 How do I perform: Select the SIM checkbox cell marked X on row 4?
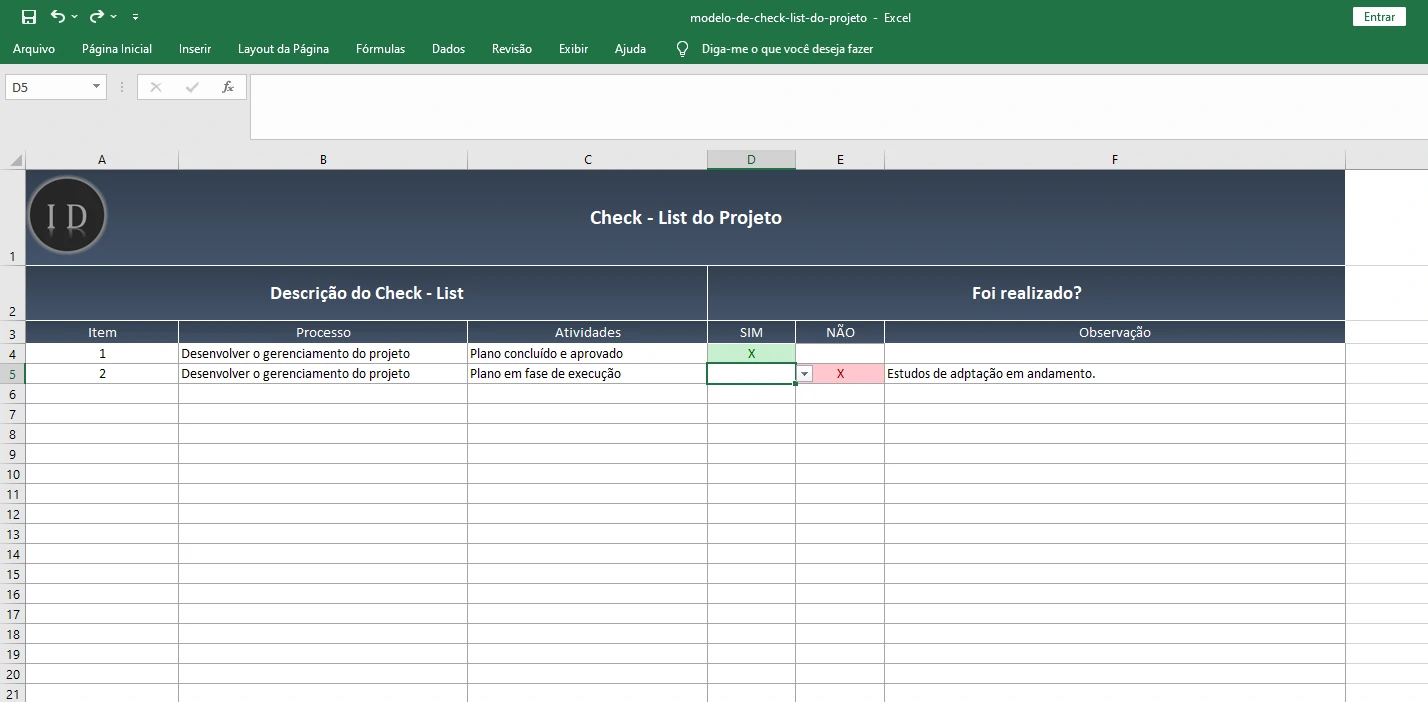751,353
